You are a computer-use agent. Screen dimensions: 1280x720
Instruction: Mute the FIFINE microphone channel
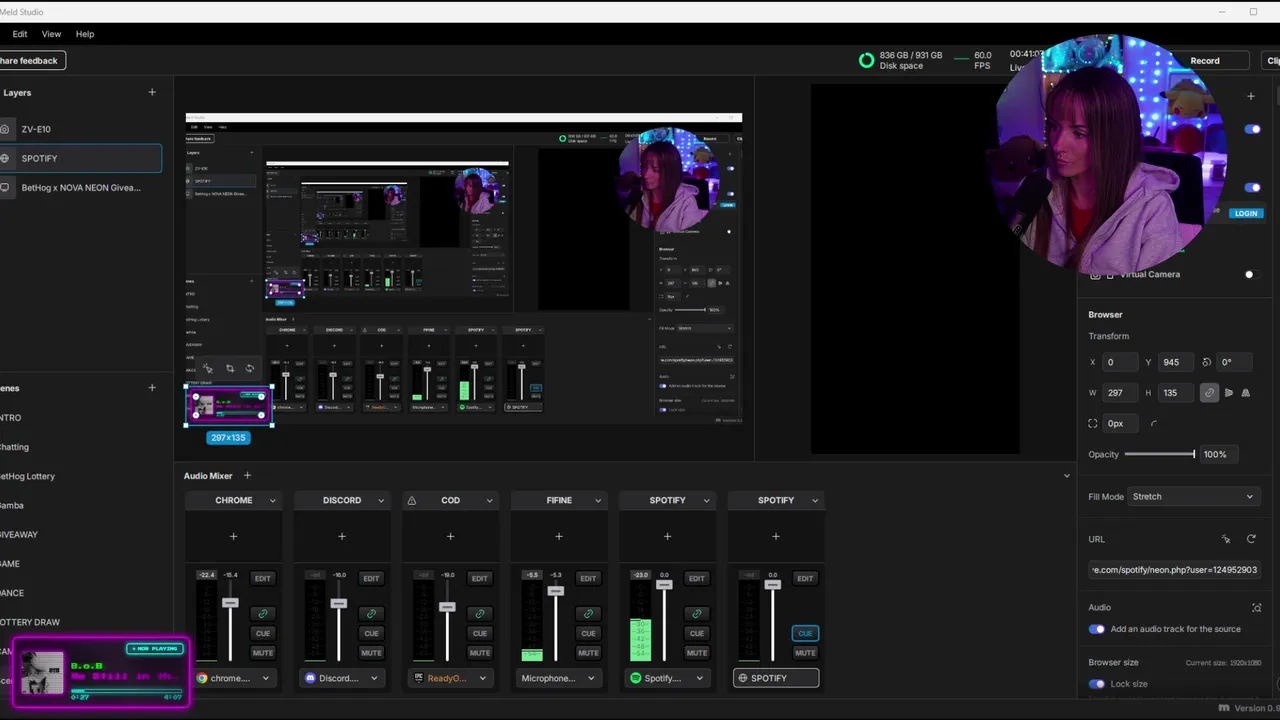pyautogui.click(x=588, y=652)
